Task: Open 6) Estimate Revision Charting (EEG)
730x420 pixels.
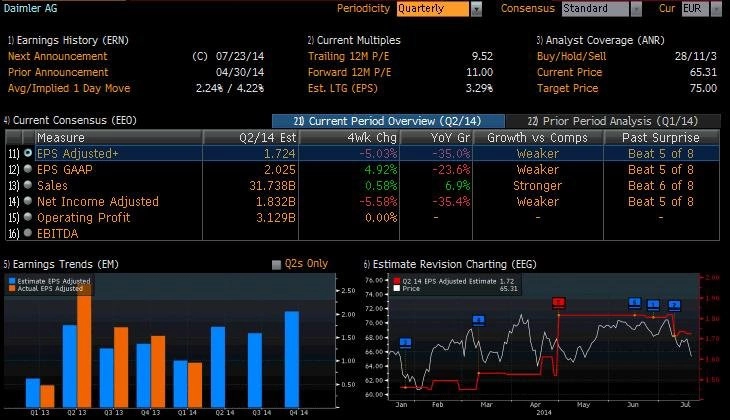Action: tap(450, 264)
